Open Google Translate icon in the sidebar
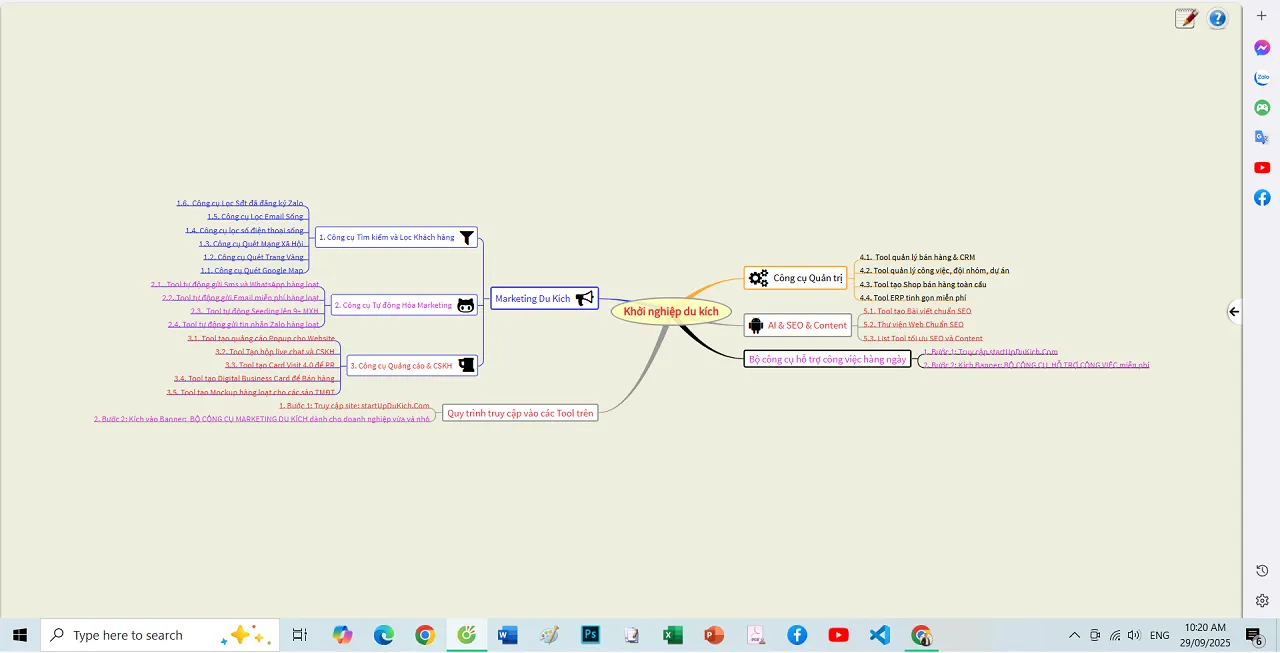The image size is (1280, 653). tap(1262, 137)
